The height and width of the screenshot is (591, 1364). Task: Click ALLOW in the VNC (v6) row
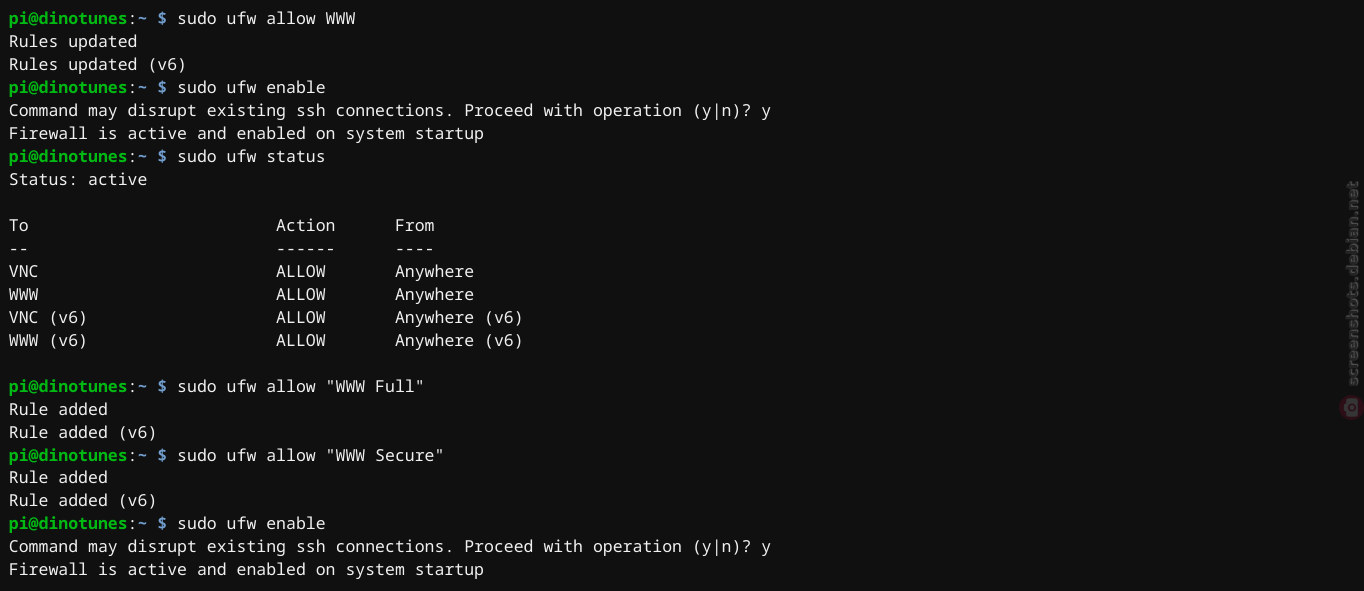coord(301,318)
